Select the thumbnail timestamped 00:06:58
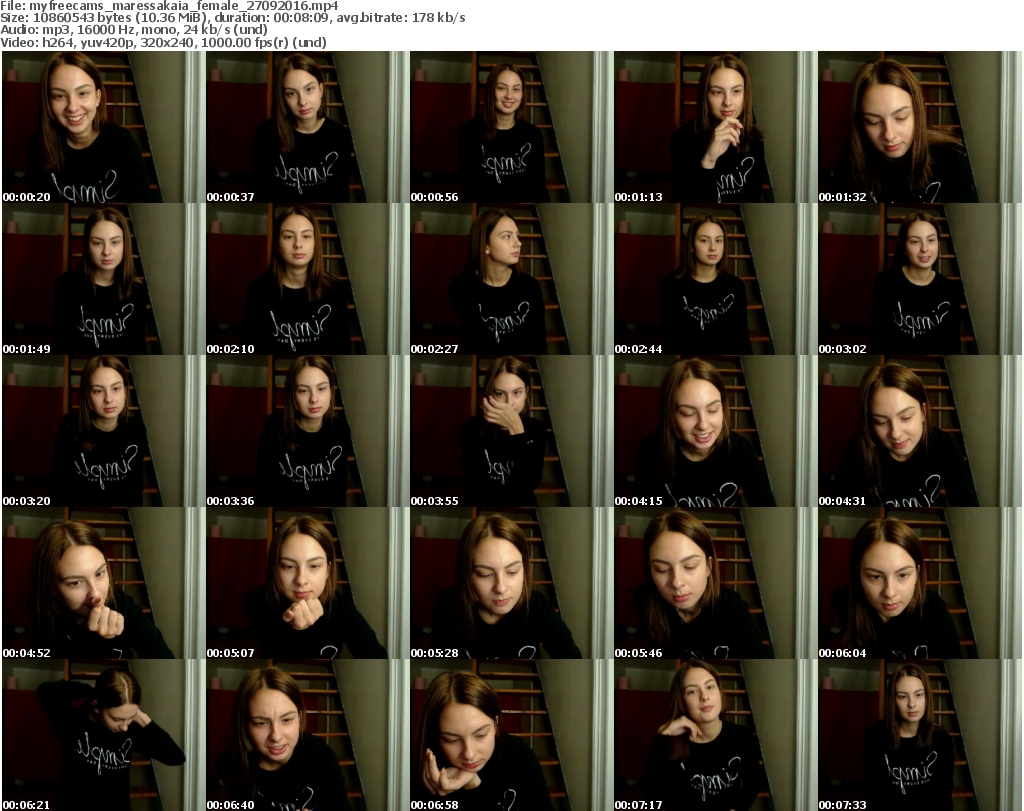Viewport: 1024px width, 811px height. click(511, 735)
